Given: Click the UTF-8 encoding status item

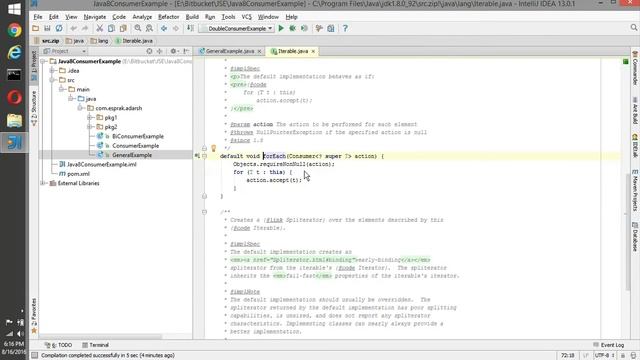Looking at the screenshot, I should tap(604, 356).
